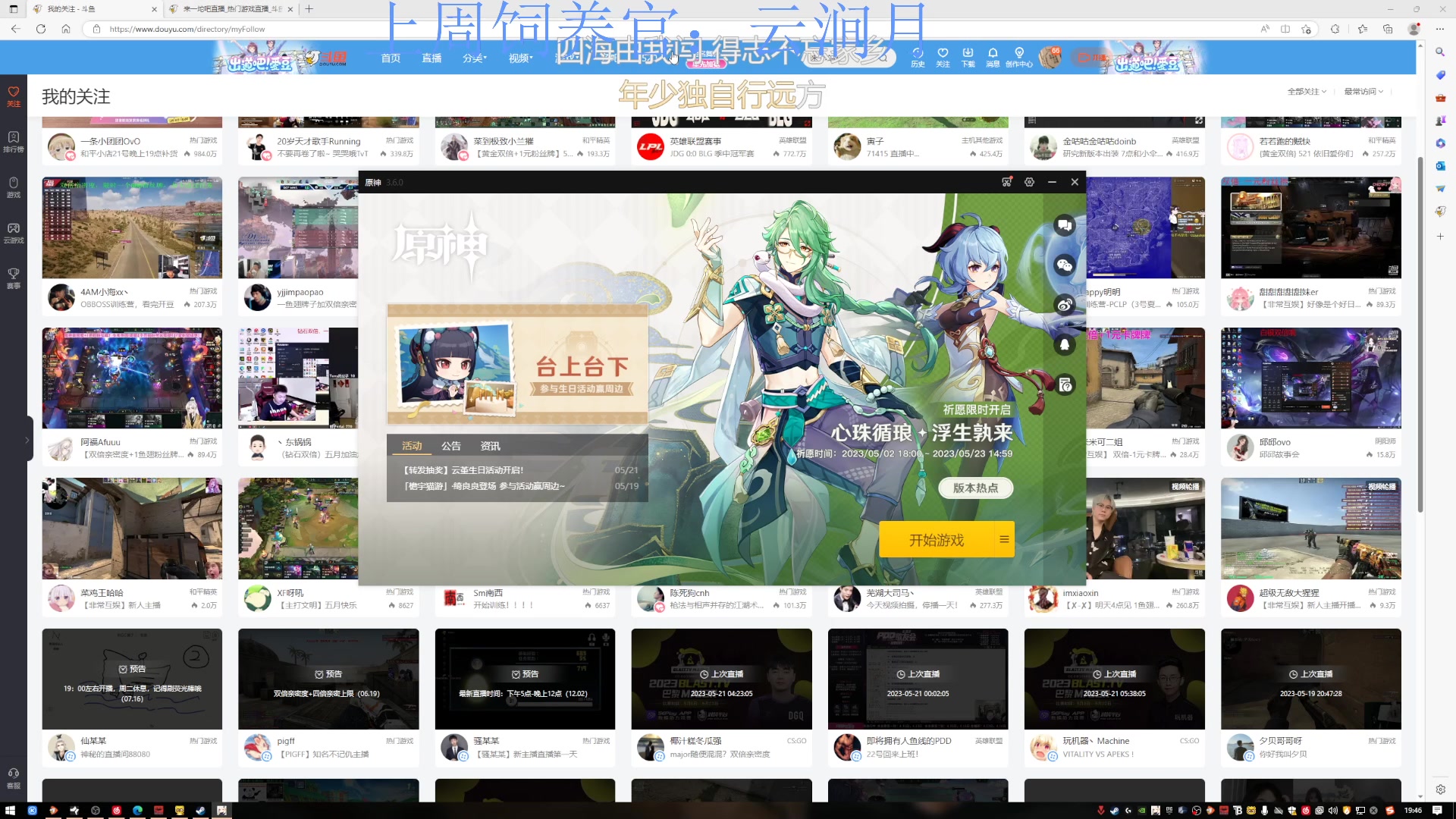The width and height of the screenshot is (1456, 819).
Task: Open new browser tab with plus button
Action: pyautogui.click(x=309, y=9)
